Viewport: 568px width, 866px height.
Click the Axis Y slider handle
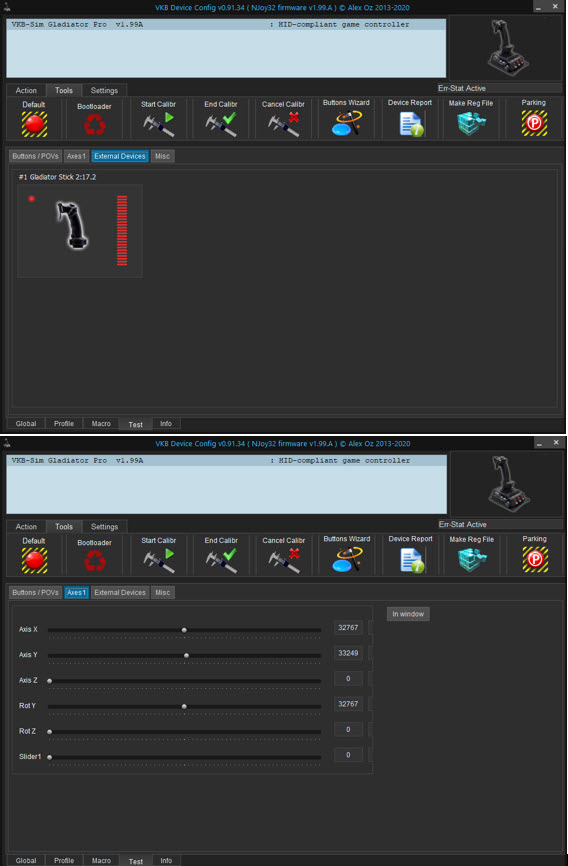tap(186, 655)
